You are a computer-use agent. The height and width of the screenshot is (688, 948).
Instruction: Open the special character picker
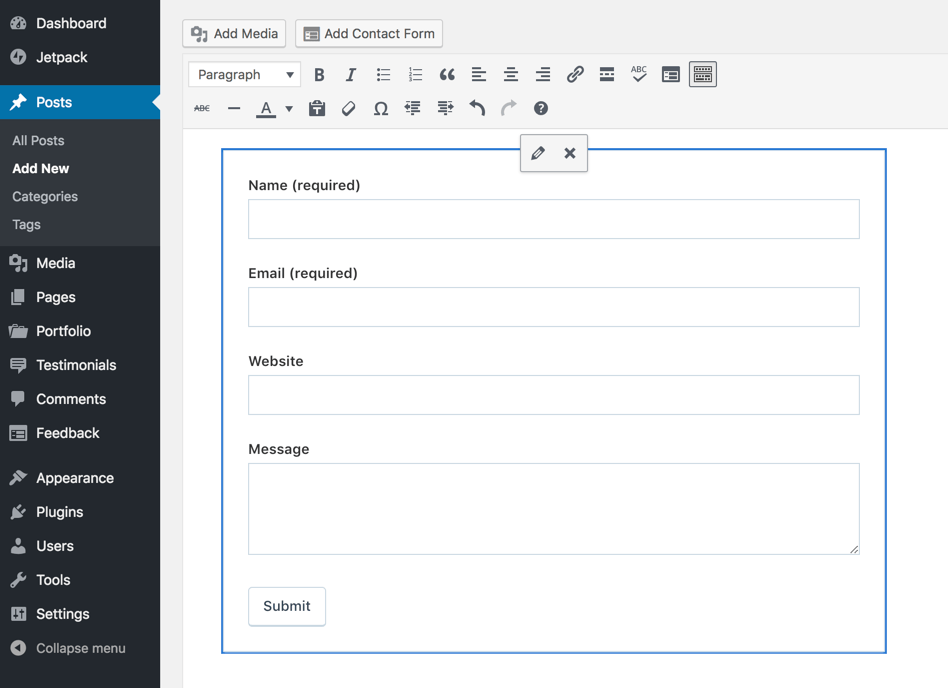pos(381,108)
